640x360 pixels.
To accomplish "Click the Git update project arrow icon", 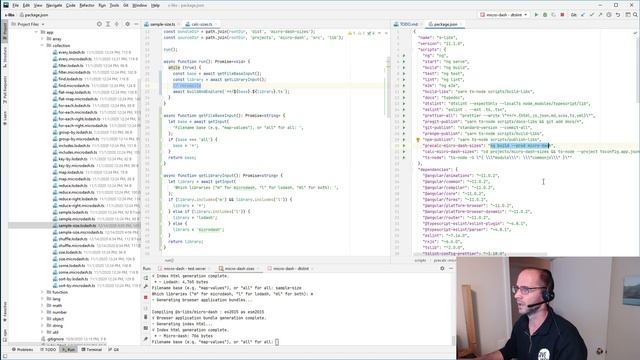I will [x=583, y=15].
